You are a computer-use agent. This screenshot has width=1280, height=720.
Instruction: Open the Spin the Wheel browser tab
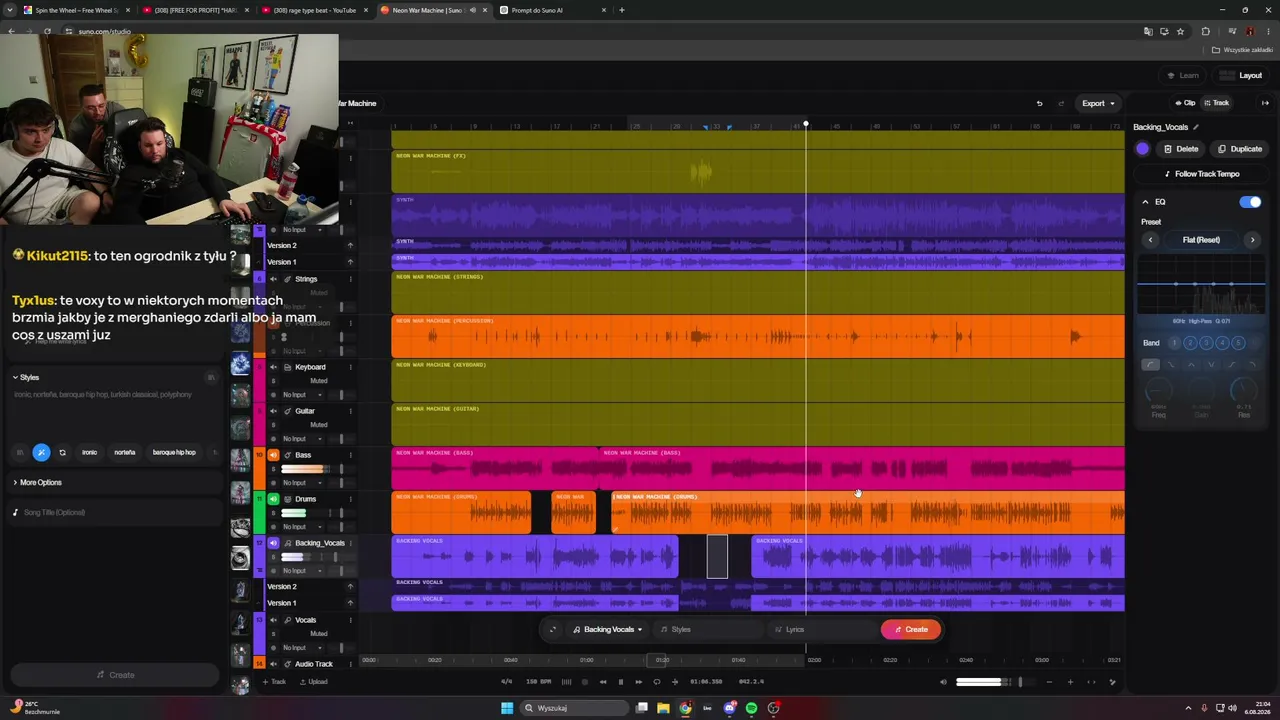[76, 10]
